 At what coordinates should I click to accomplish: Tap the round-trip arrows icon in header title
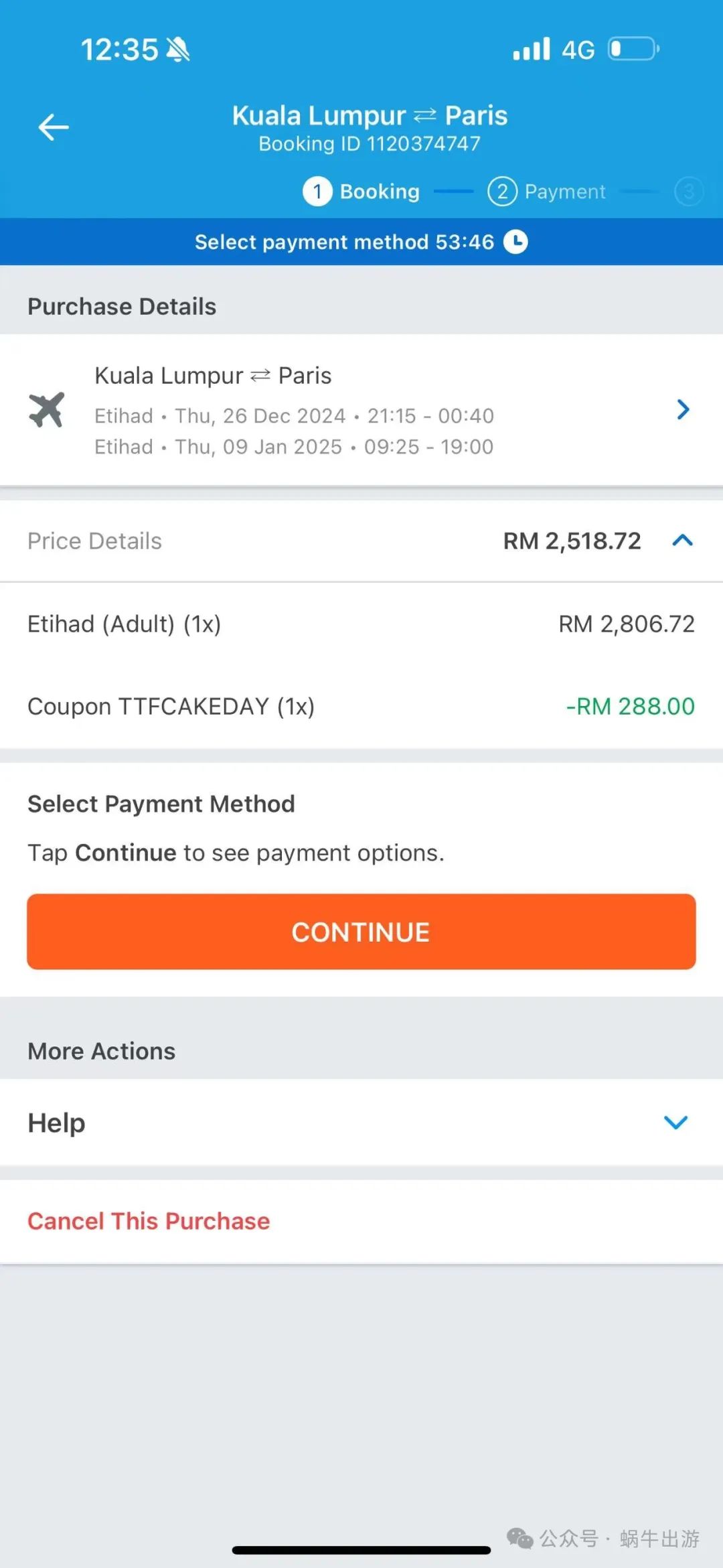pos(425,116)
